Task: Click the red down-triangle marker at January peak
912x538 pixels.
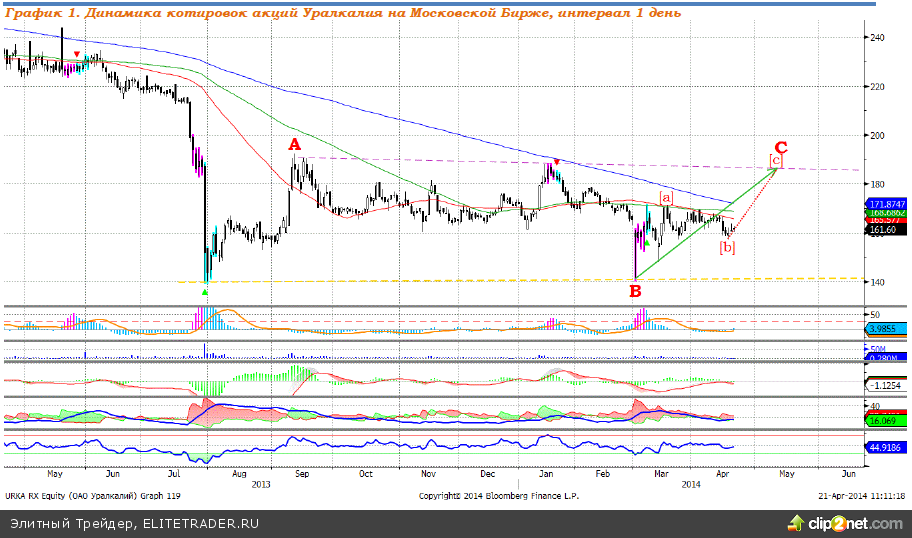Action: click(x=557, y=162)
